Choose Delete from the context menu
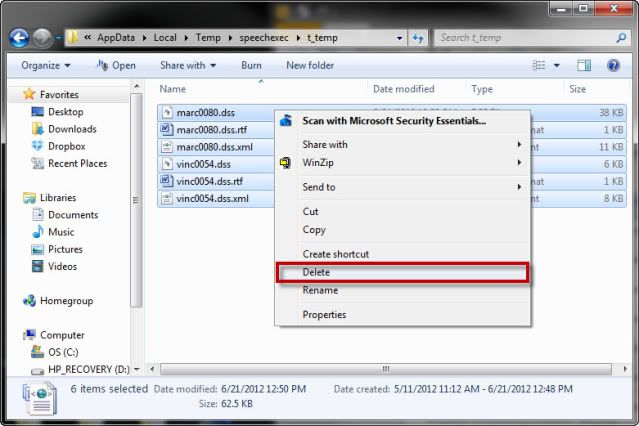The height and width of the screenshot is (426, 639). [403, 272]
